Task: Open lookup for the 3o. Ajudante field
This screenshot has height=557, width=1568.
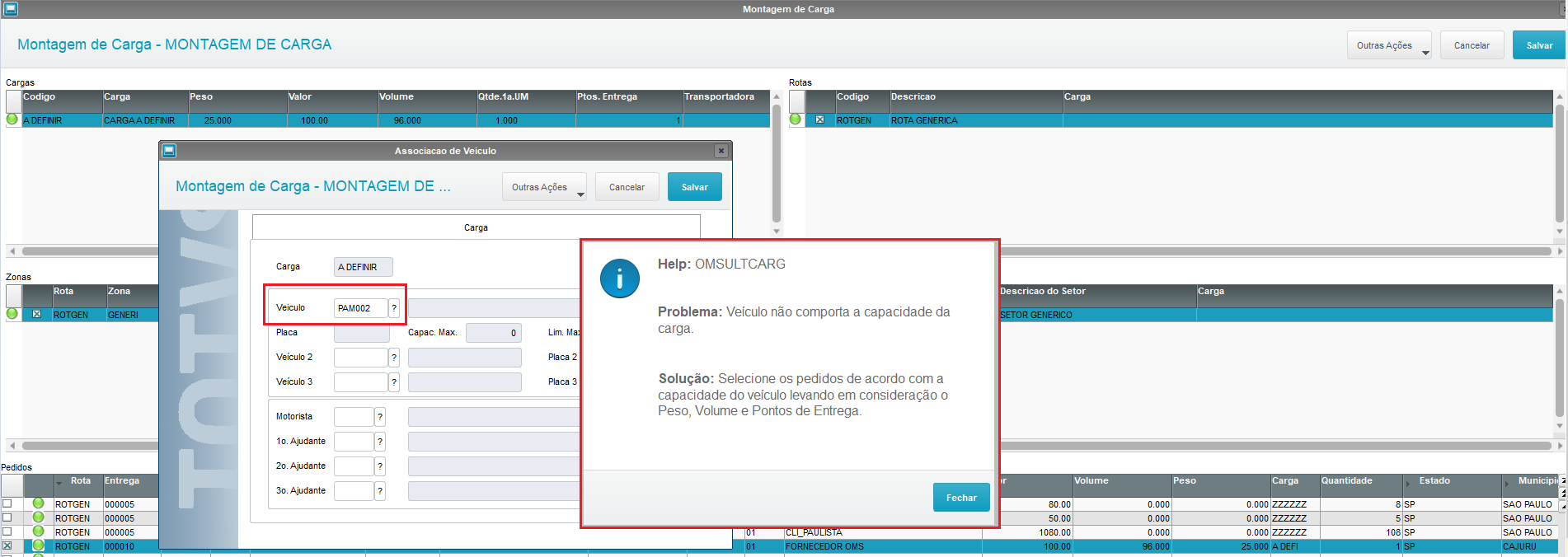Action: click(380, 491)
